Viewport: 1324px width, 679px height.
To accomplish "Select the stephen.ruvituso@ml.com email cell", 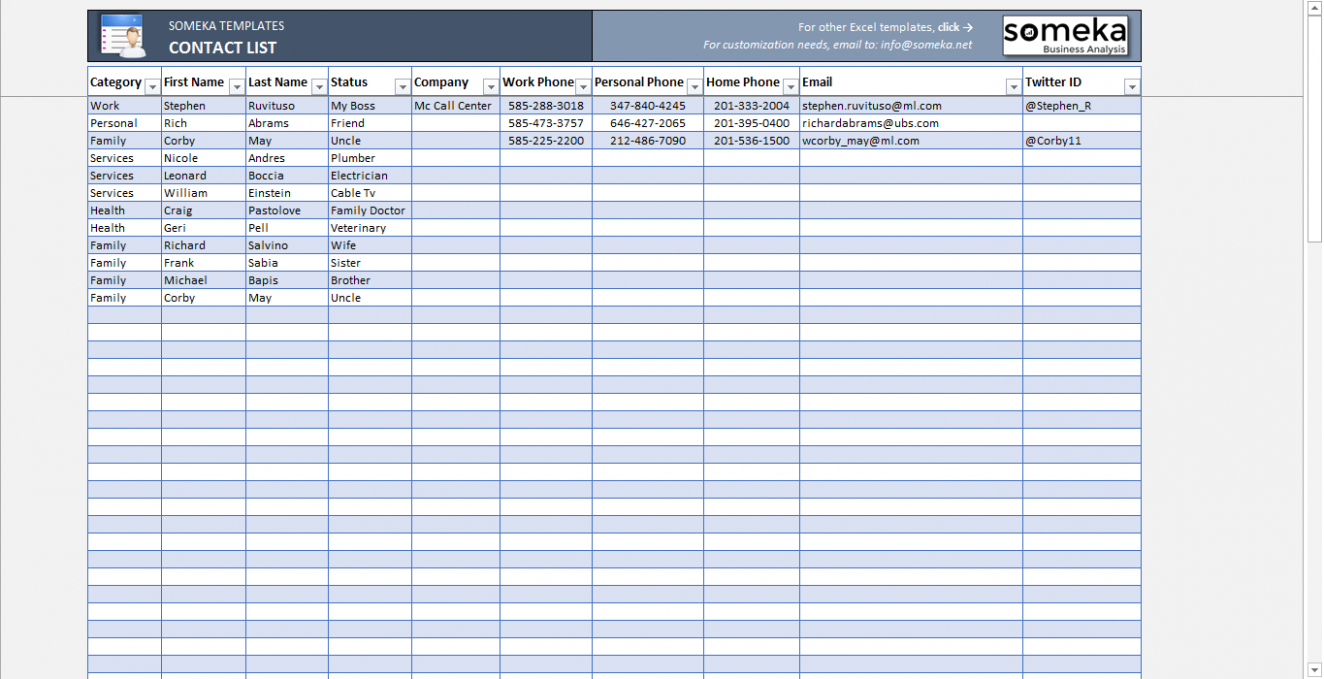I will [871, 106].
